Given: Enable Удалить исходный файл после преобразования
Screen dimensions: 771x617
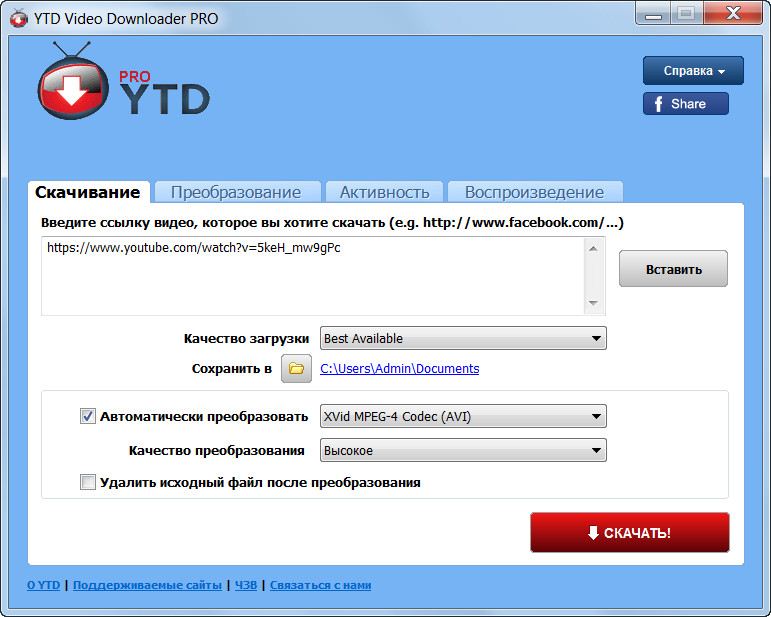Looking at the screenshot, I should coord(88,482).
